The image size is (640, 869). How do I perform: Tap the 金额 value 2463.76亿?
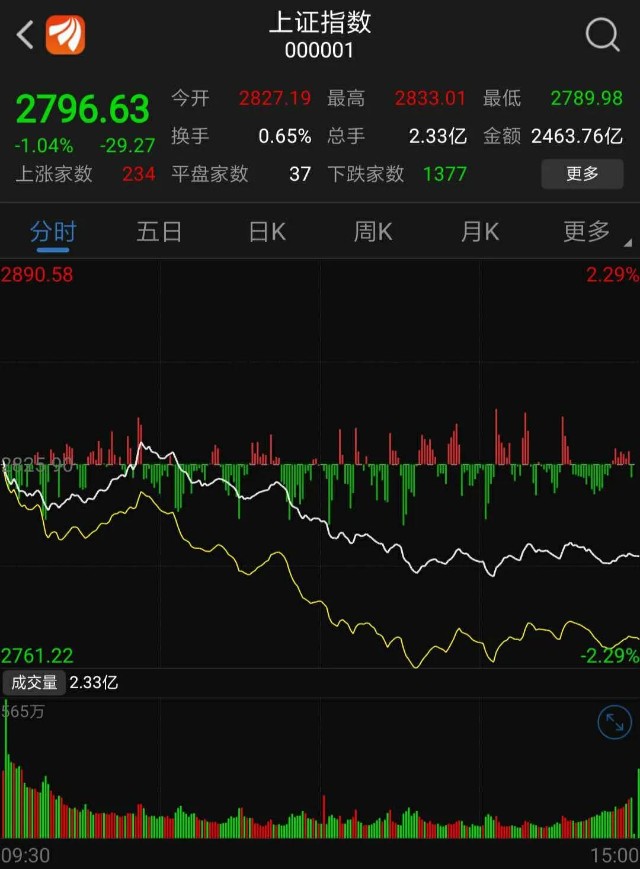tap(577, 136)
